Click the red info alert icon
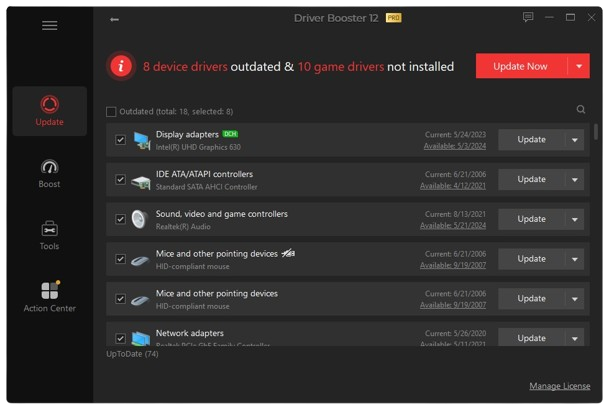 point(121,66)
